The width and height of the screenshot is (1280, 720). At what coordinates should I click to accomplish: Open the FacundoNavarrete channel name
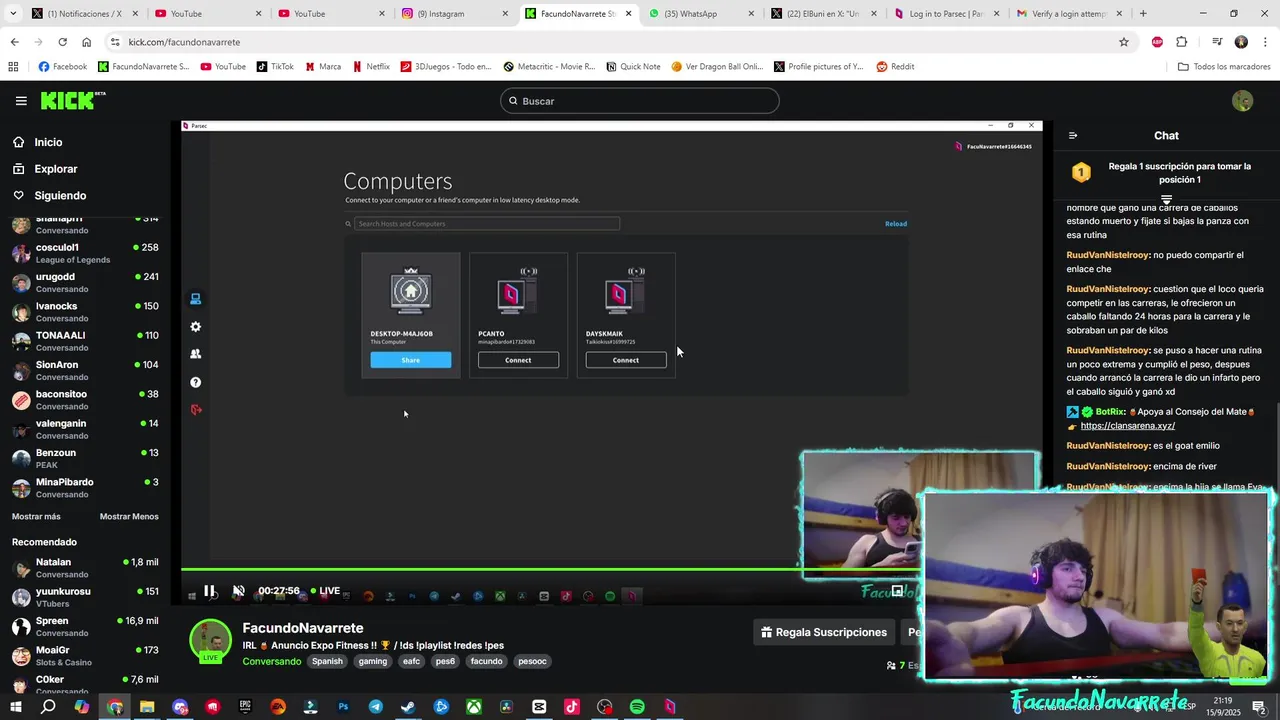tap(303, 628)
